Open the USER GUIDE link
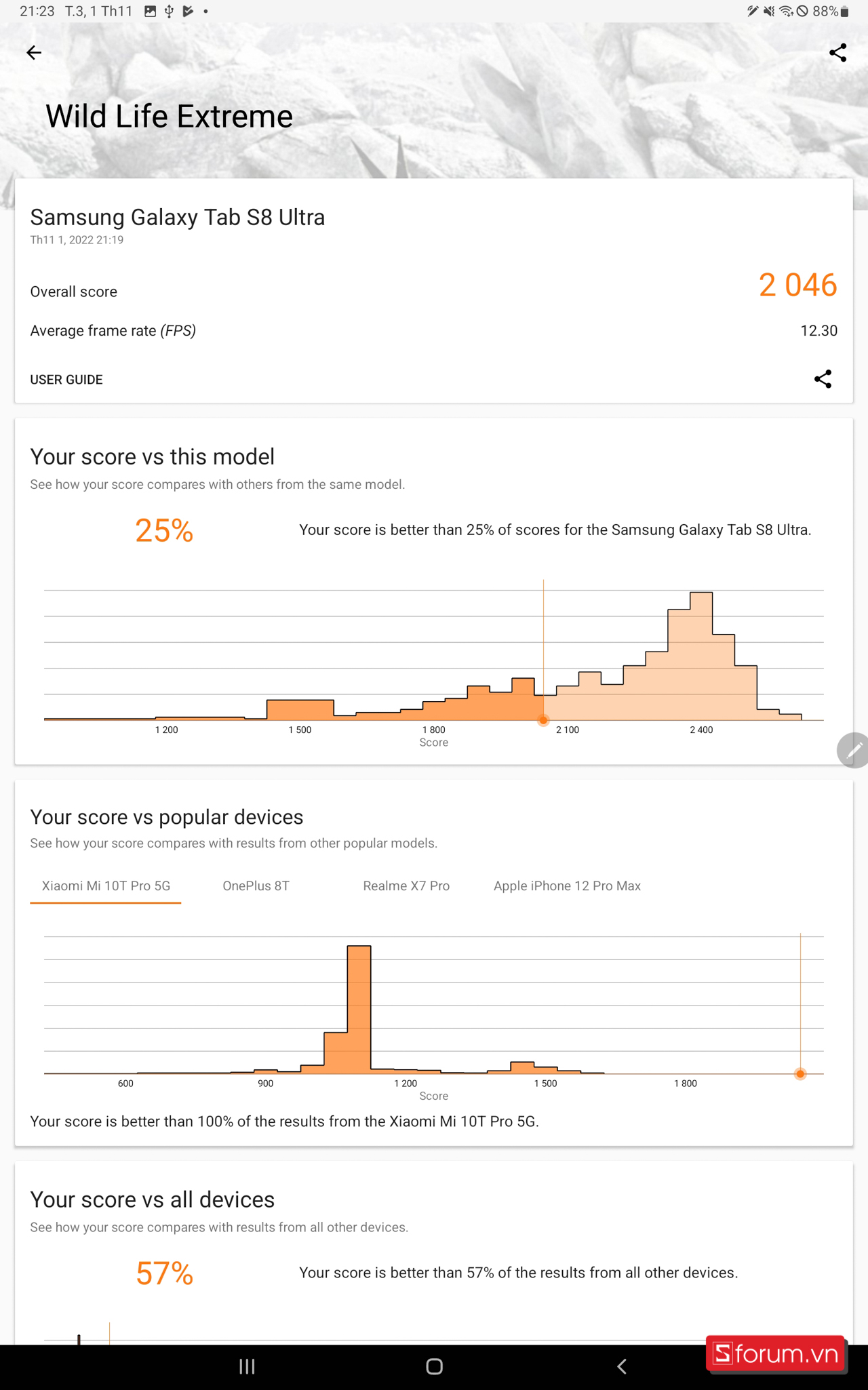This screenshot has width=868, height=1390. [x=66, y=380]
